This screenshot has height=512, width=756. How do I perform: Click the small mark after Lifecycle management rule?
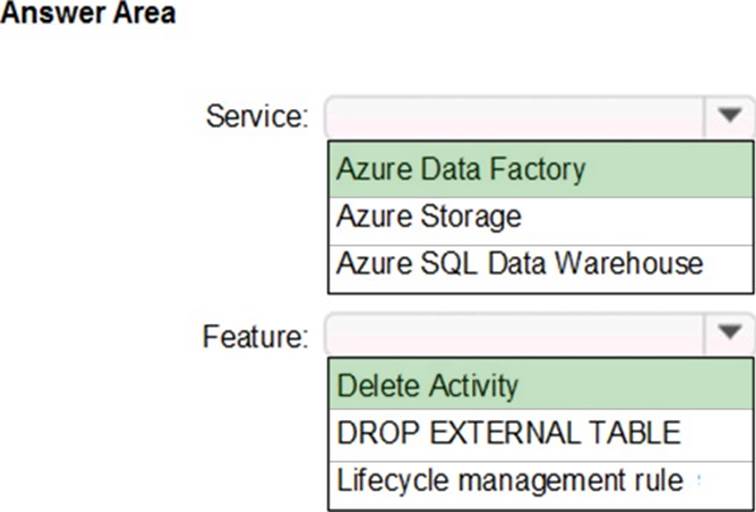pos(699,481)
